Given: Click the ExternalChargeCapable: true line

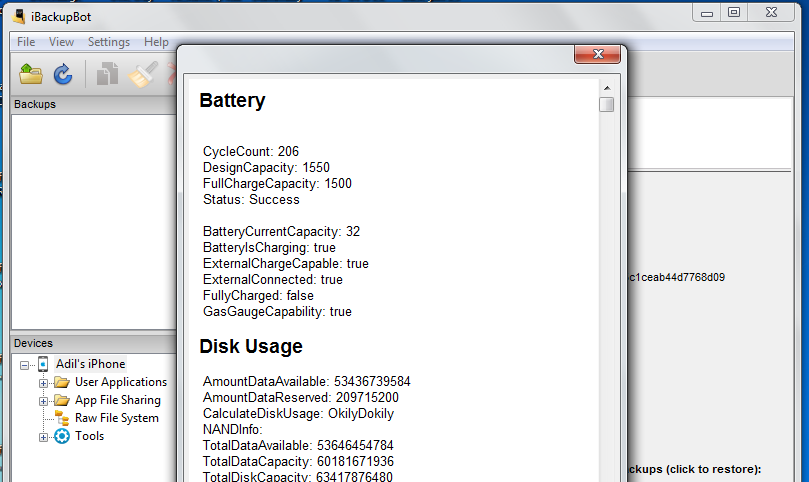Looking at the screenshot, I should click(x=286, y=264).
